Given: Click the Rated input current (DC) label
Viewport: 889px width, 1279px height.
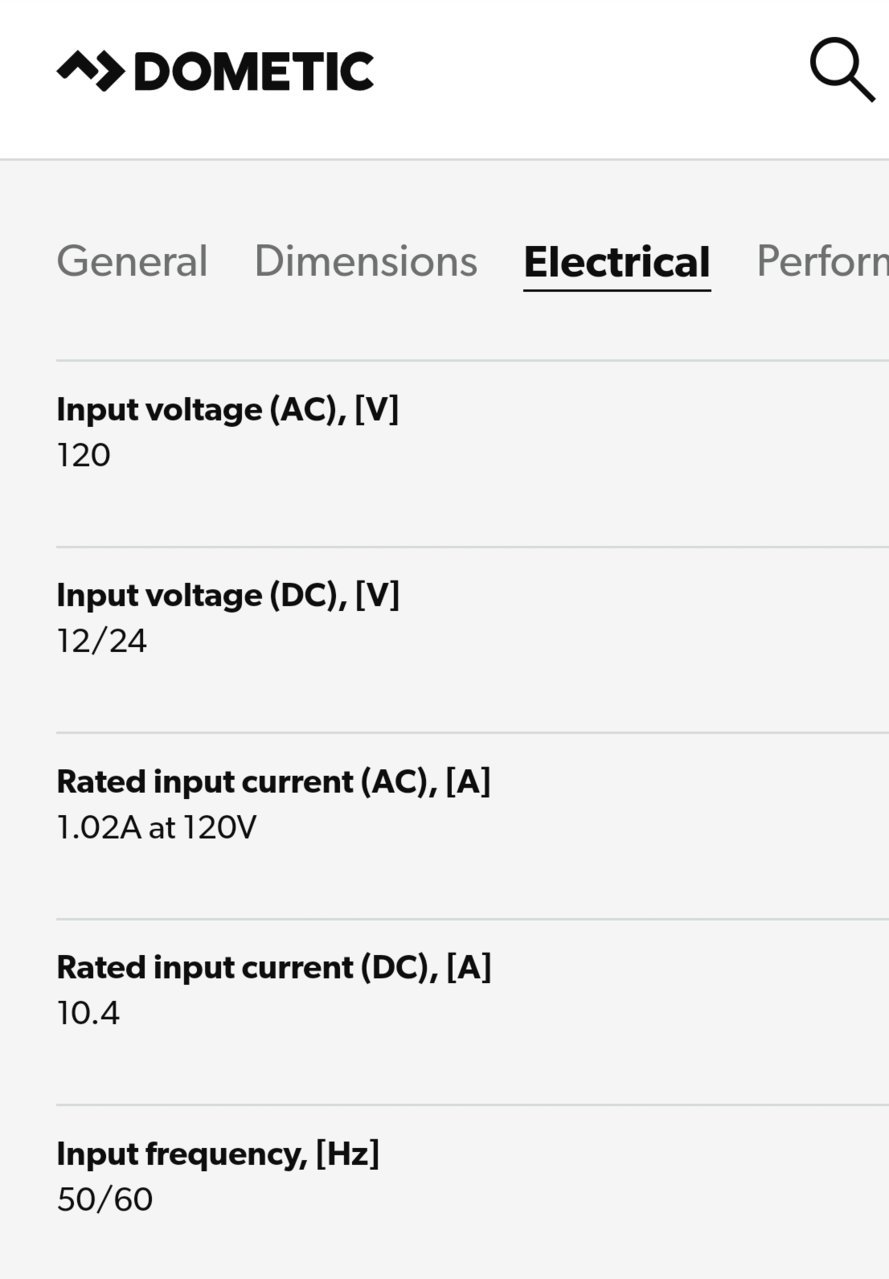Looking at the screenshot, I should pyautogui.click(x=274, y=967).
